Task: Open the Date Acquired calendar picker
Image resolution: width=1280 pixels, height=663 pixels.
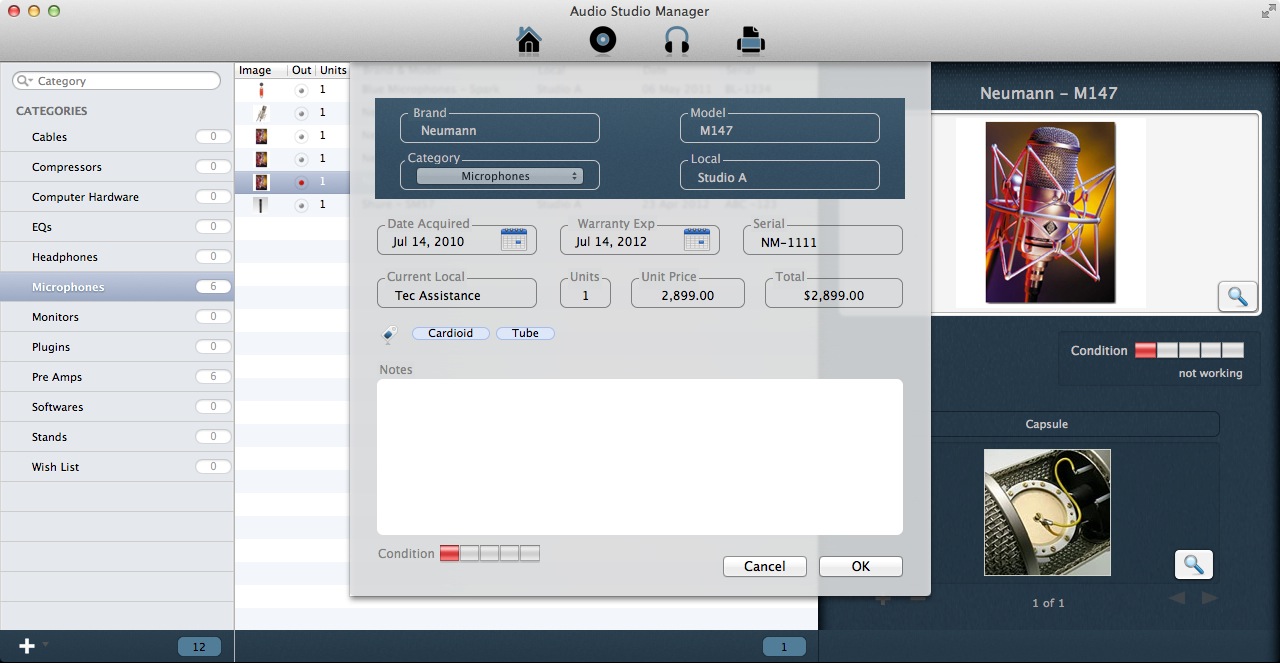Action: coord(513,240)
